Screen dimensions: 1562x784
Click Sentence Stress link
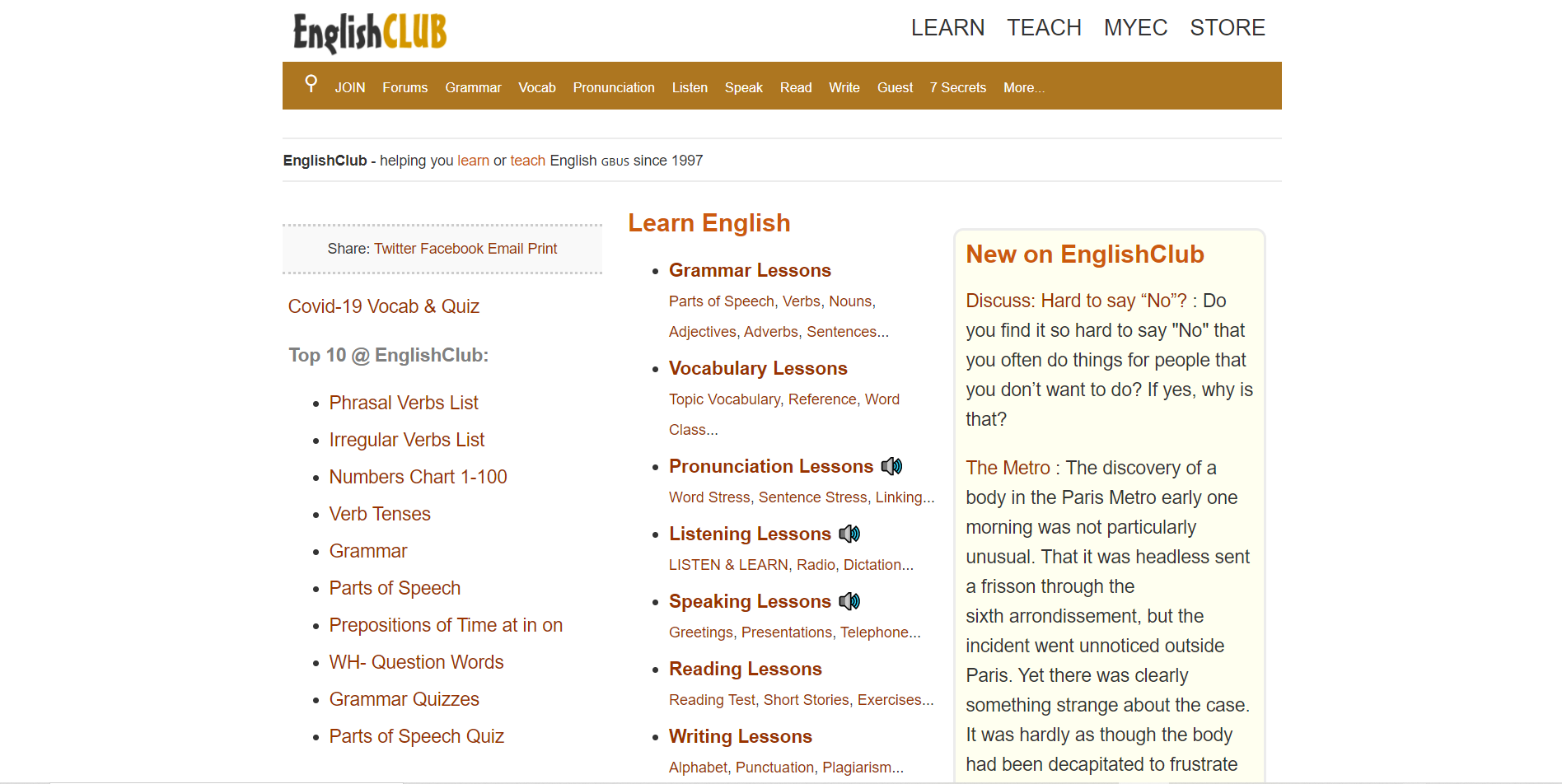click(x=813, y=497)
